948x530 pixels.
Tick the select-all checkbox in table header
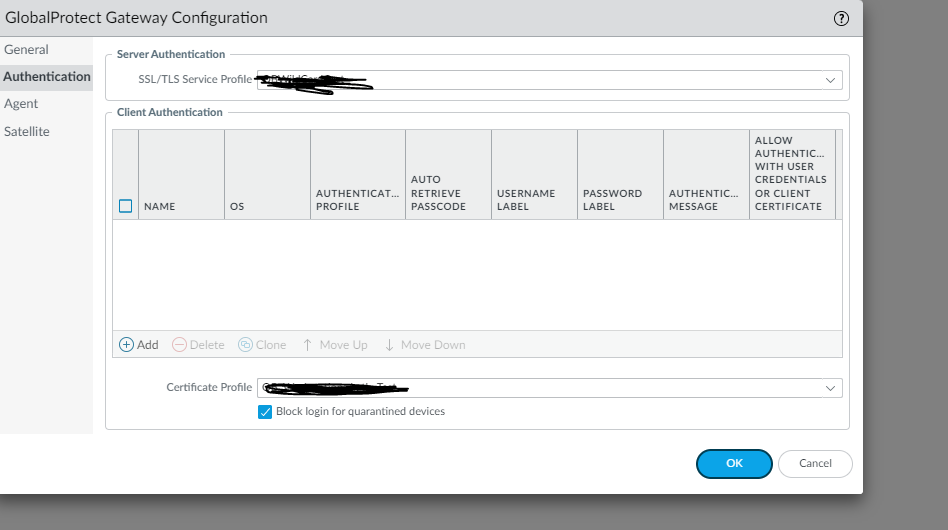(126, 206)
